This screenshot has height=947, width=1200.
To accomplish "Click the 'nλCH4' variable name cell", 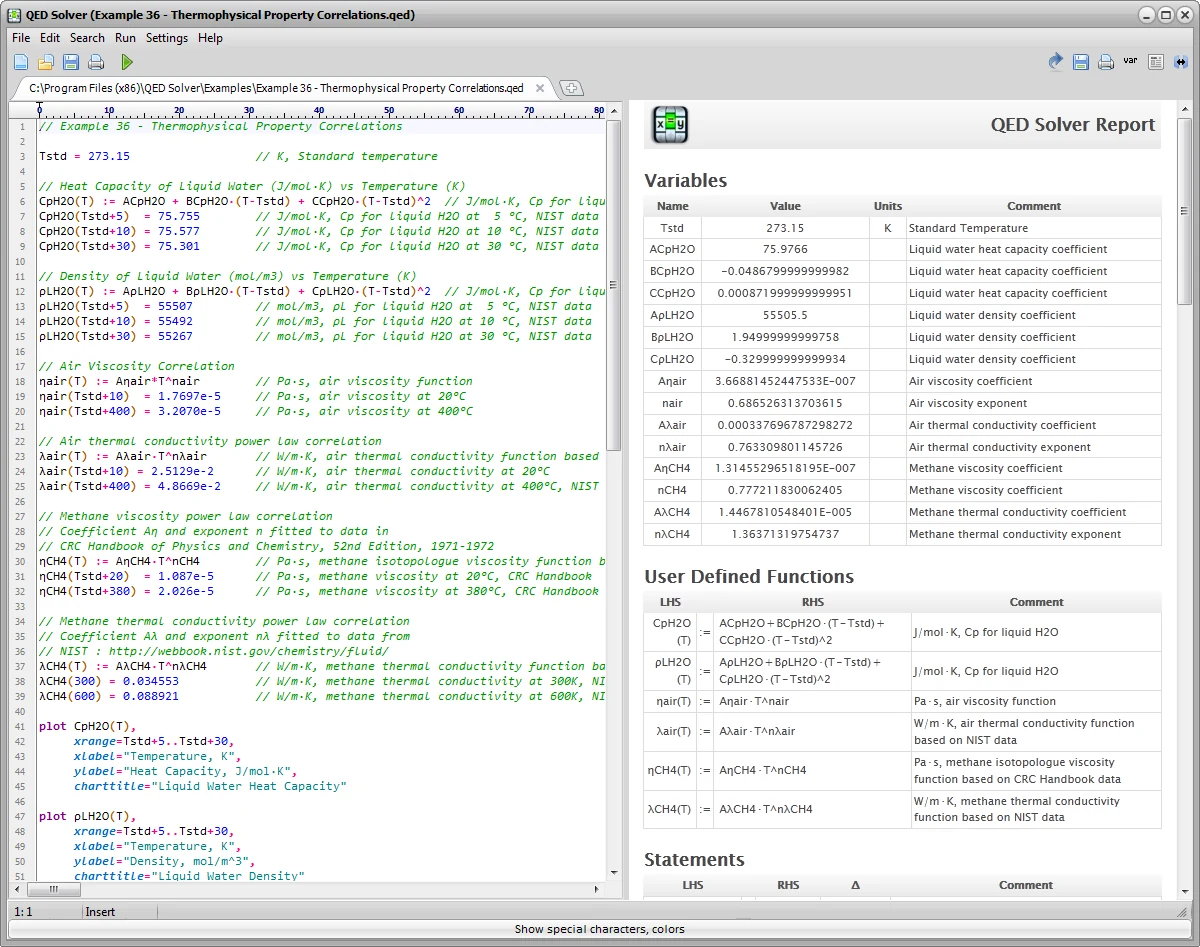I will 672,534.
